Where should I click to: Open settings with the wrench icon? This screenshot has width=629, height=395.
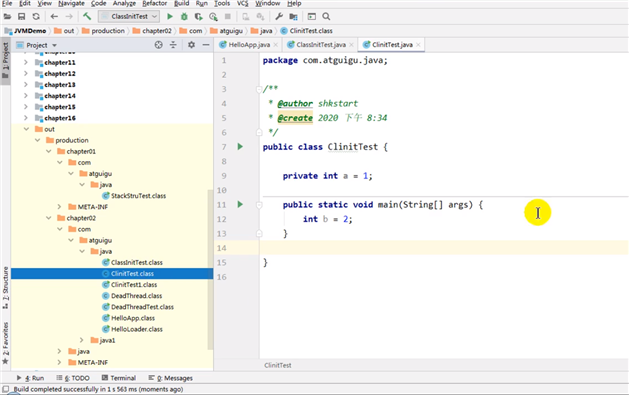[279, 16]
